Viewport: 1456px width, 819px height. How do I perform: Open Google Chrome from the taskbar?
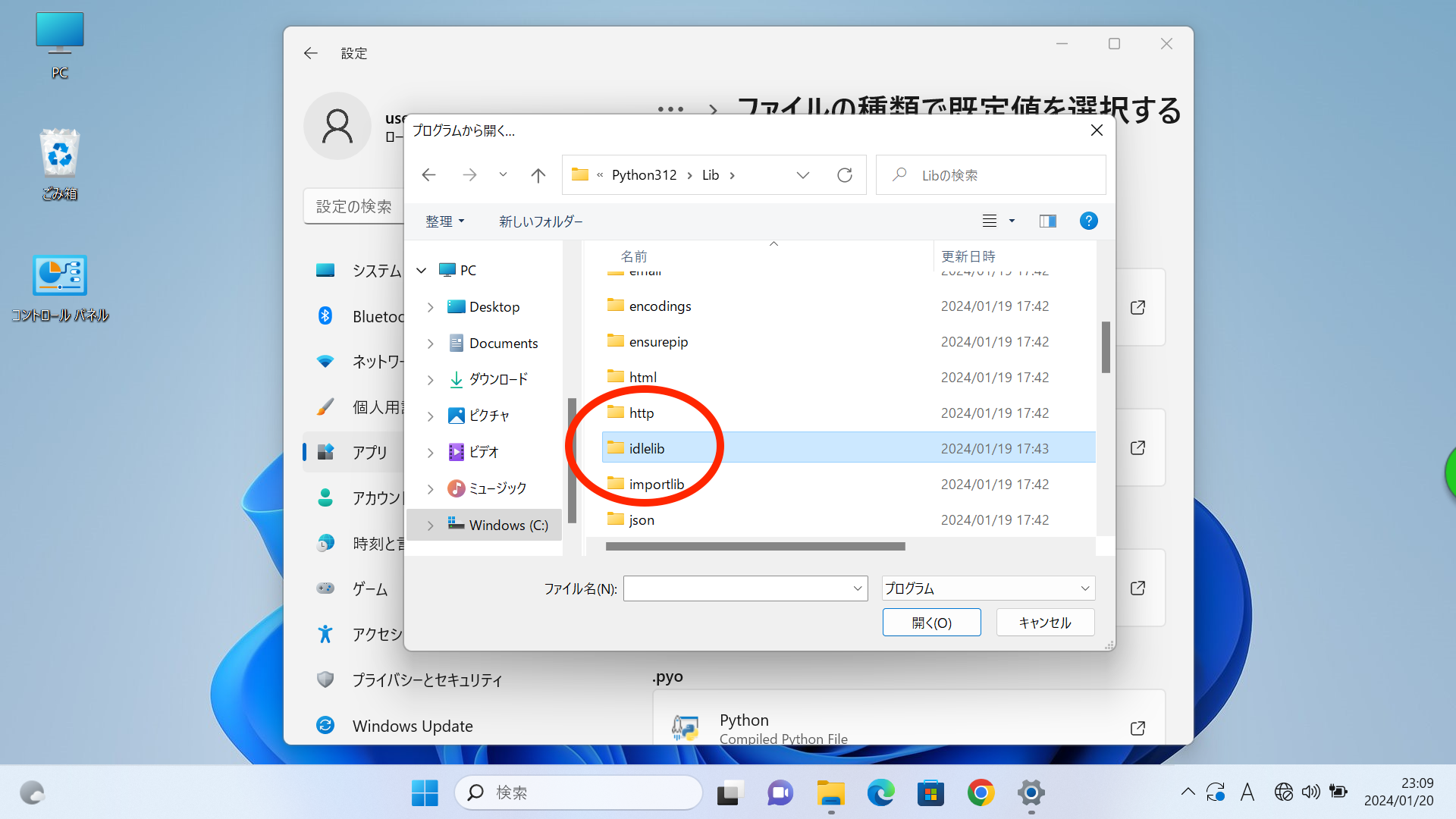point(981,792)
